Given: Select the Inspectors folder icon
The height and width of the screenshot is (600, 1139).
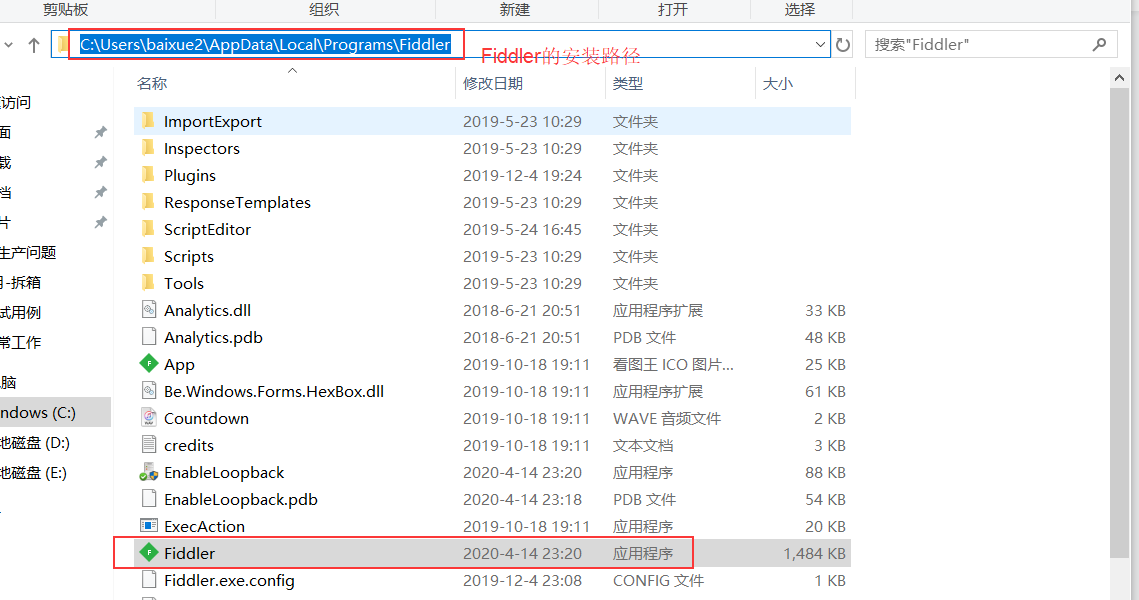Looking at the screenshot, I should tap(148, 147).
